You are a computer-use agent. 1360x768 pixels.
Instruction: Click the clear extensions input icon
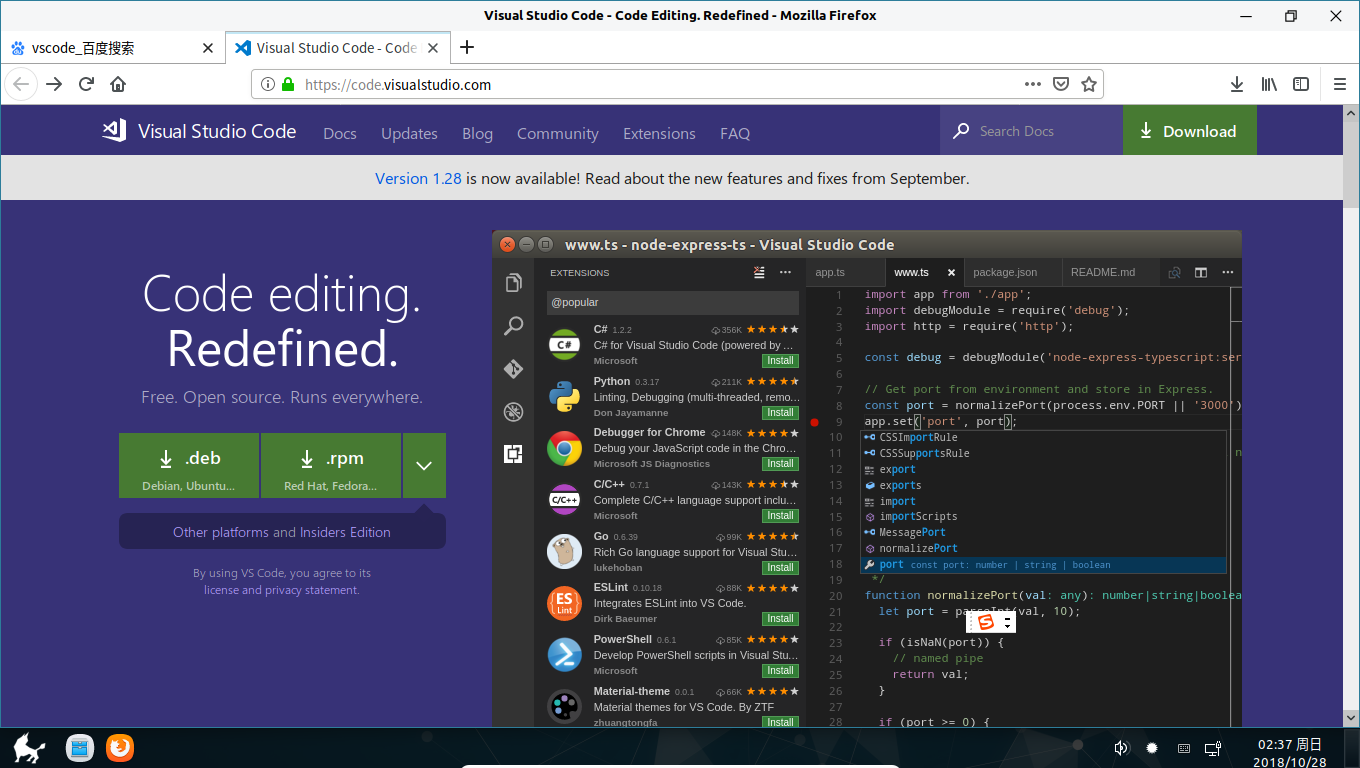759,272
